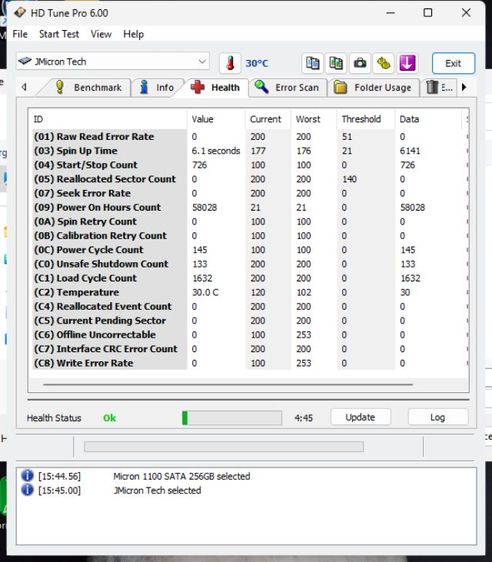
Task: Open the View menu
Action: (101, 34)
